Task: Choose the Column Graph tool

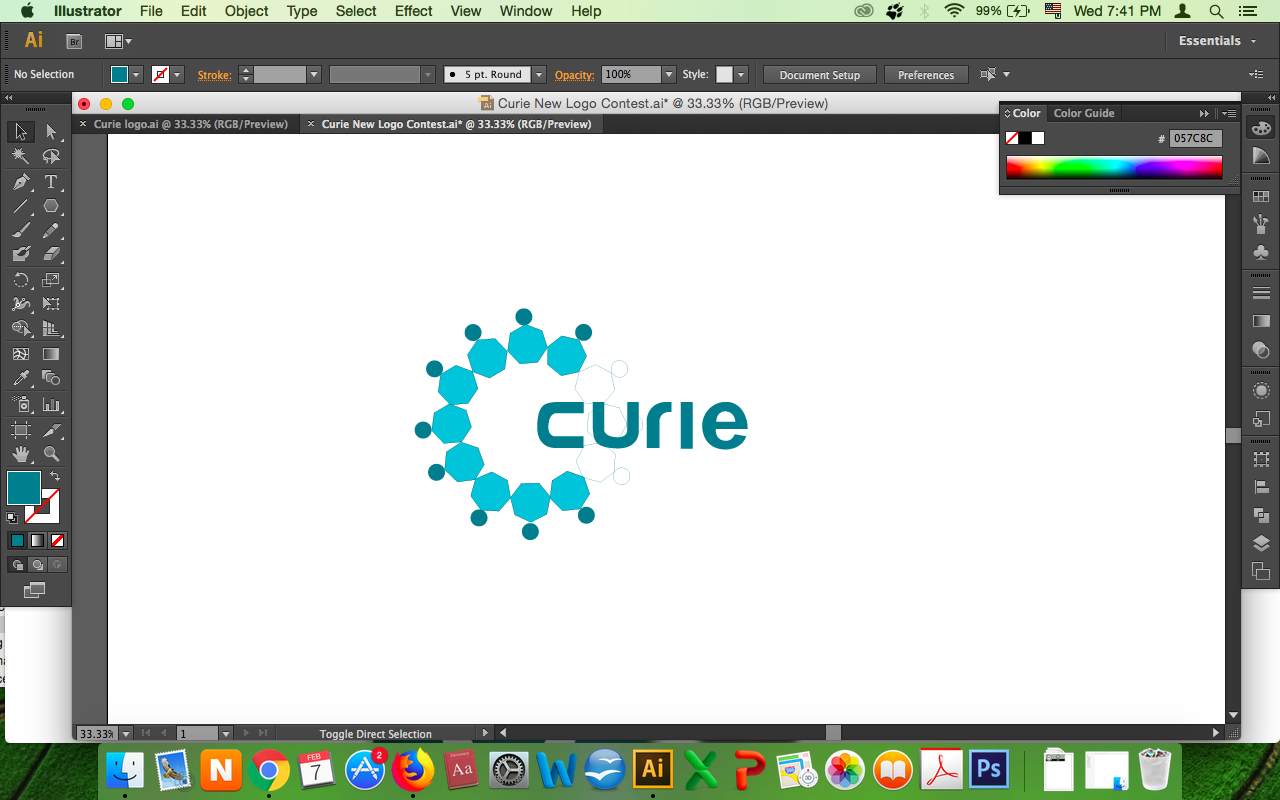Action: point(51,404)
